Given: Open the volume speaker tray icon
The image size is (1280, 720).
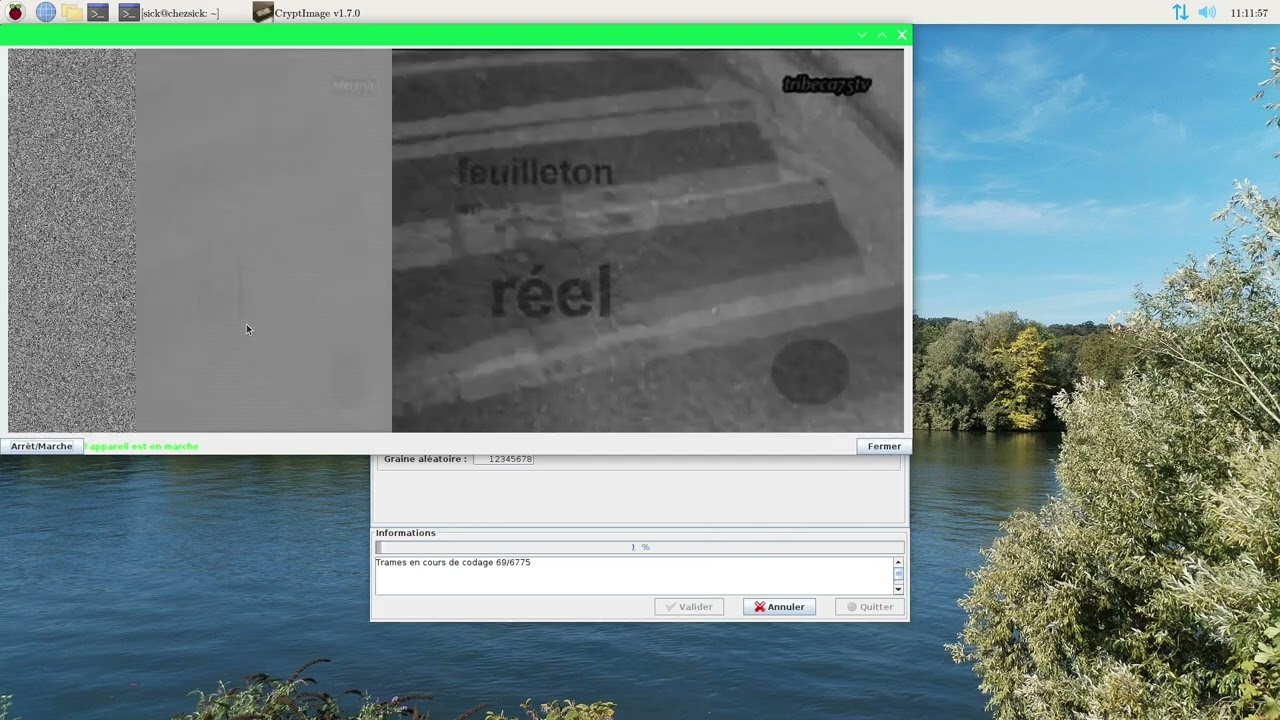Looking at the screenshot, I should 1207,12.
